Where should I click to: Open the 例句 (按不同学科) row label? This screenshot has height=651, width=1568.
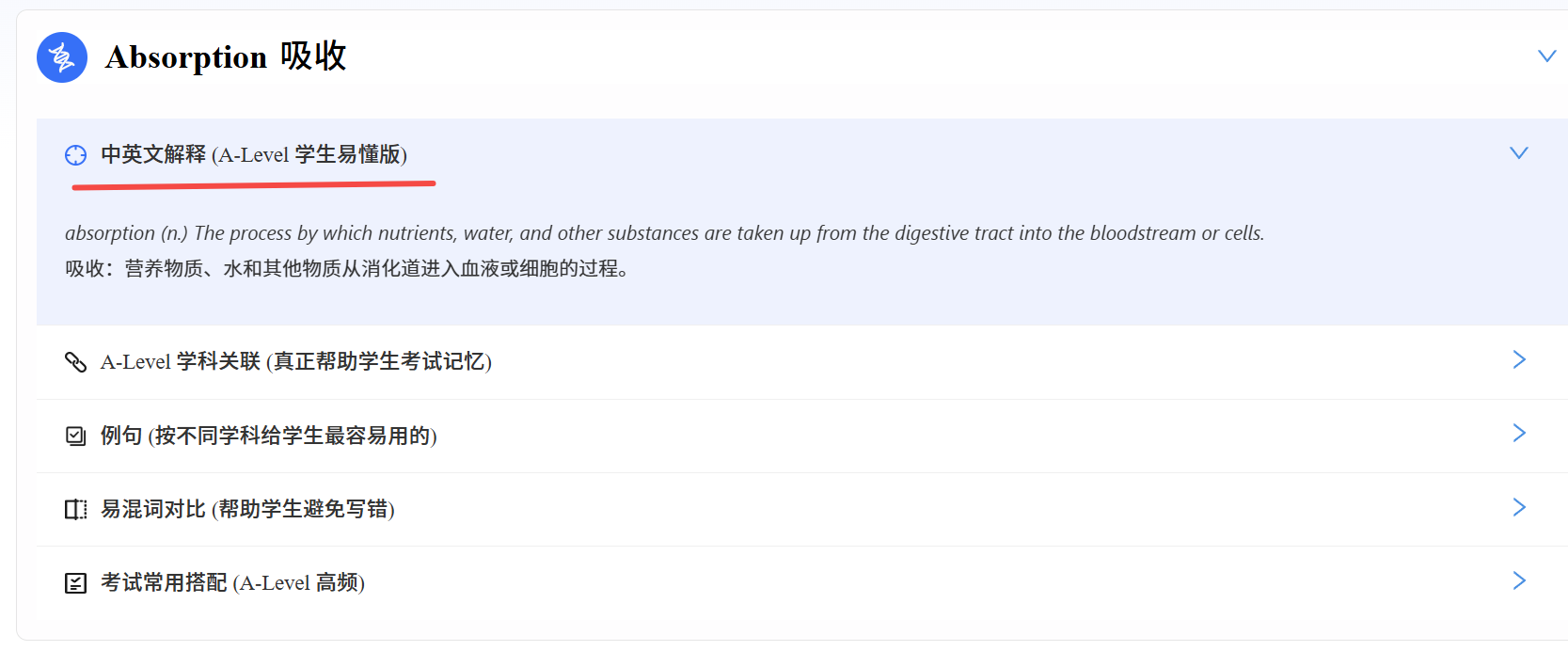[x=268, y=436]
